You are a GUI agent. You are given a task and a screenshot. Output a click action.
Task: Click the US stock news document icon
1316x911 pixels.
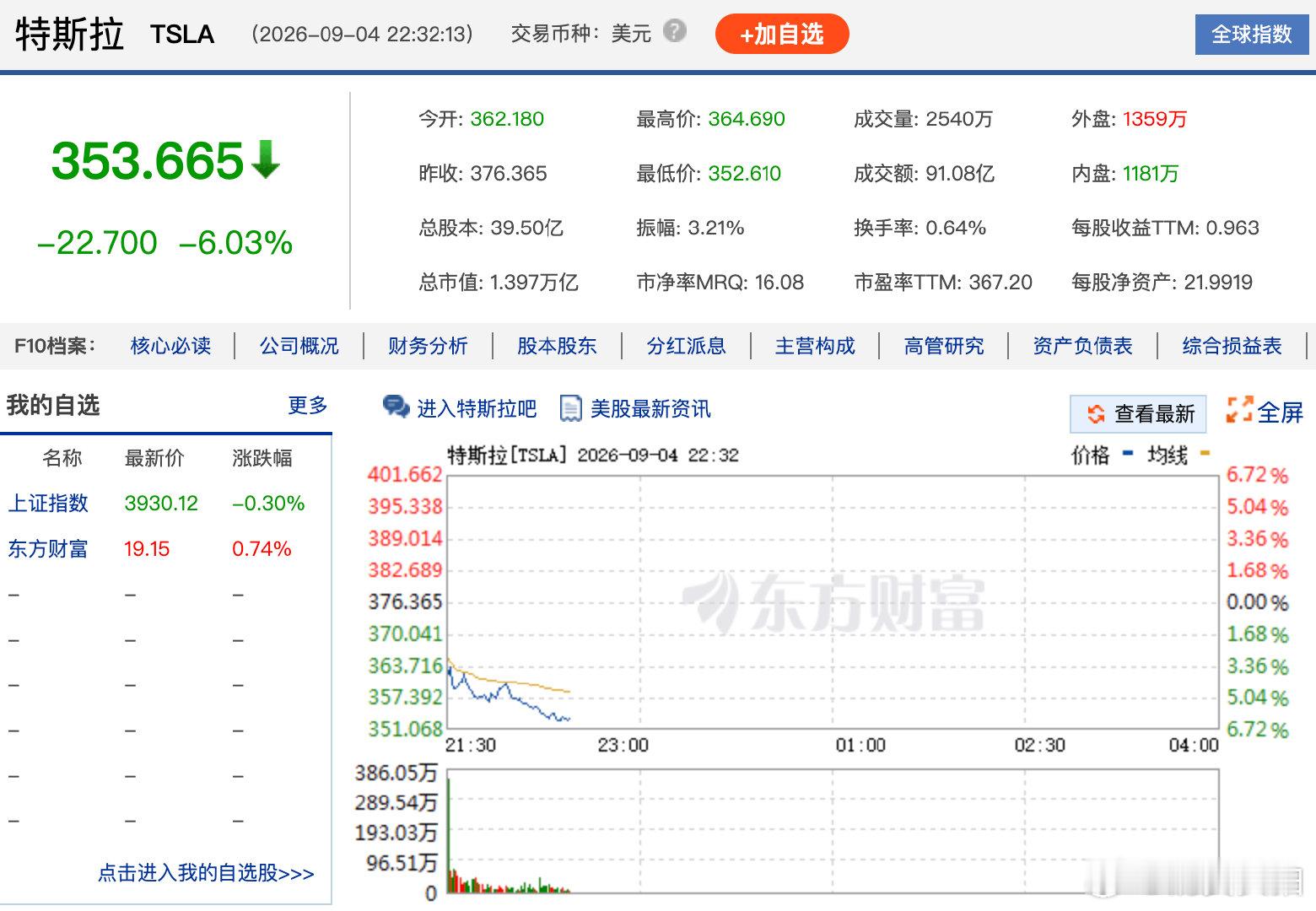coord(571,408)
